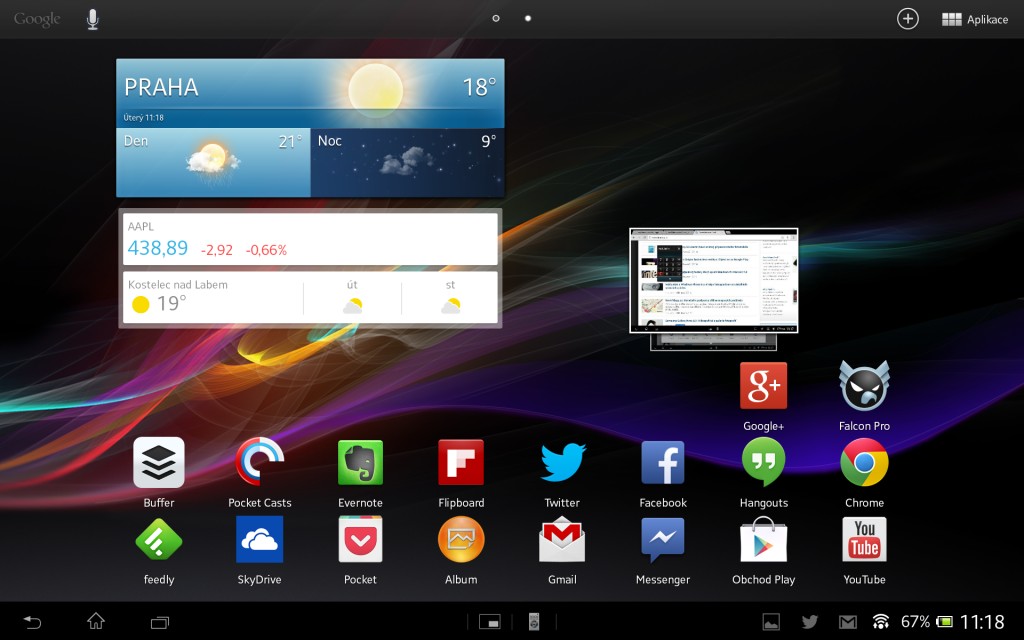This screenshot has height=640, width=1024.
Task: Tap the battery status icon
Action: coord(944,622)
